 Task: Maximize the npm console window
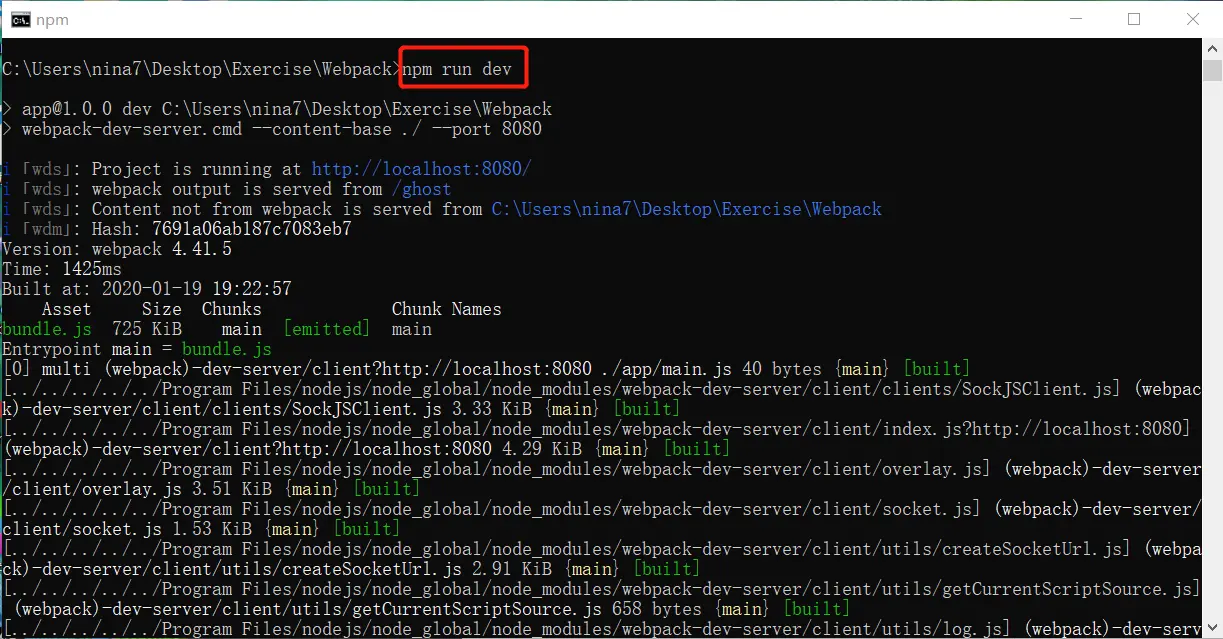tap(1134, 19)
